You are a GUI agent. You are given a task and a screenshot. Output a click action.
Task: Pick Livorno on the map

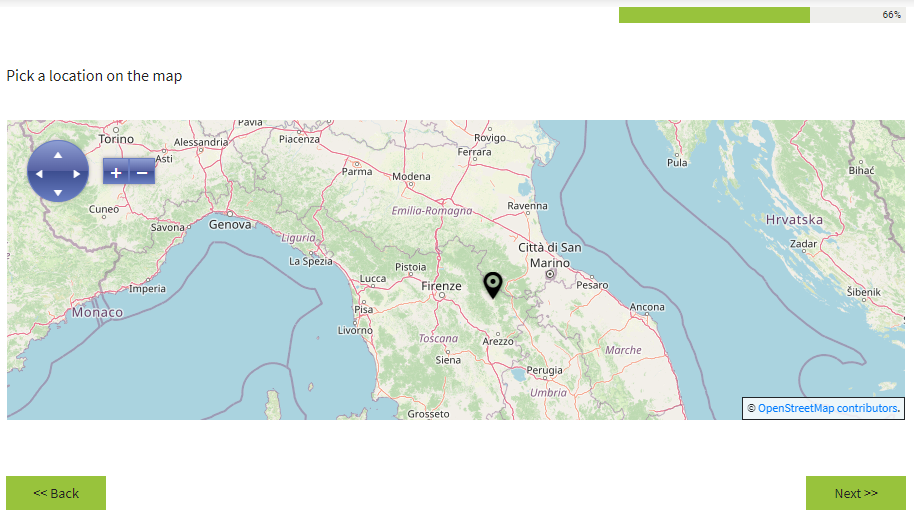tap(355, 330)
